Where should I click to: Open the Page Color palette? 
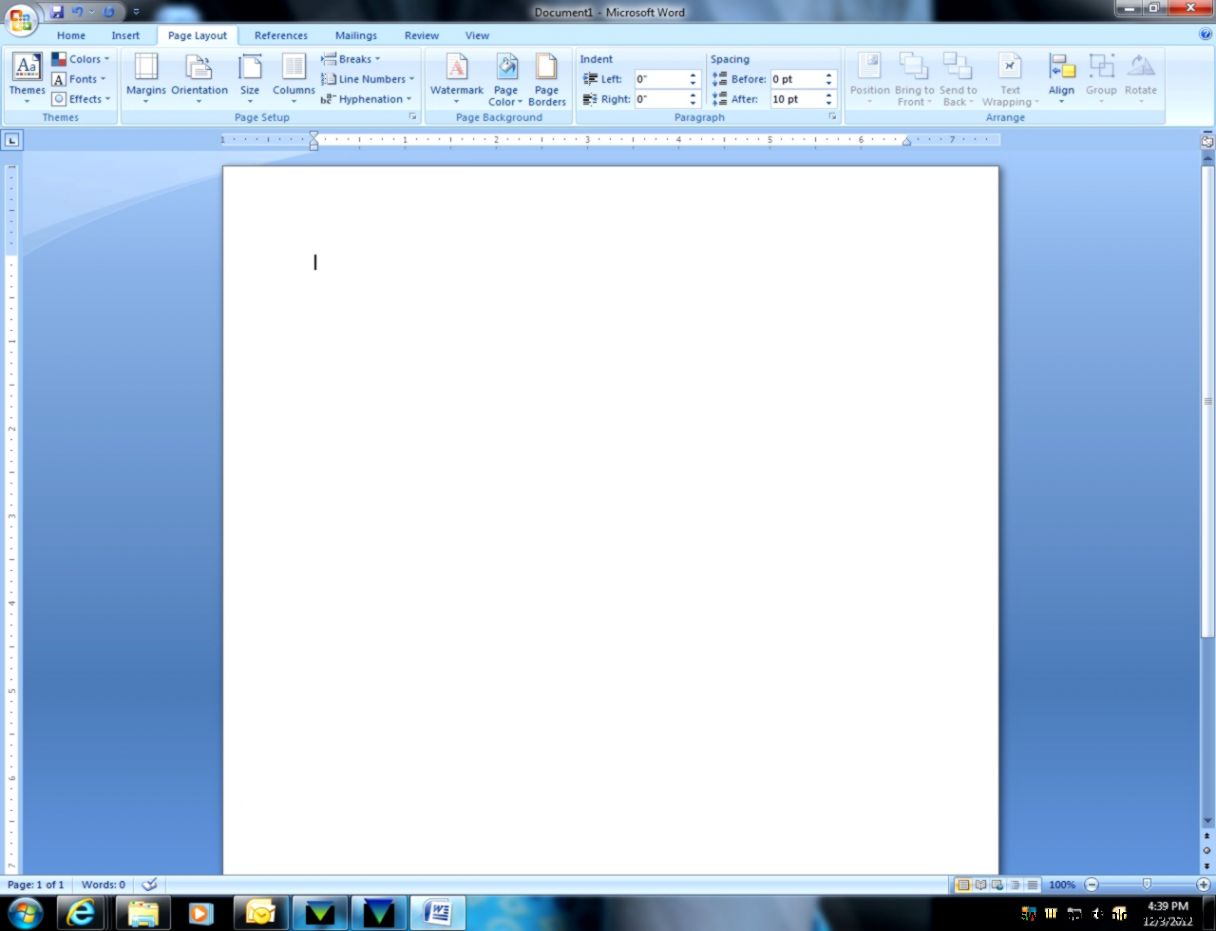tap(506, 78)
